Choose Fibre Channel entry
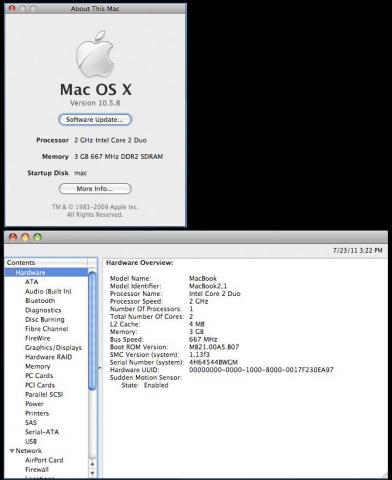Image resolution: width=392 pixels, height=480 pixels. click(47, 329)
